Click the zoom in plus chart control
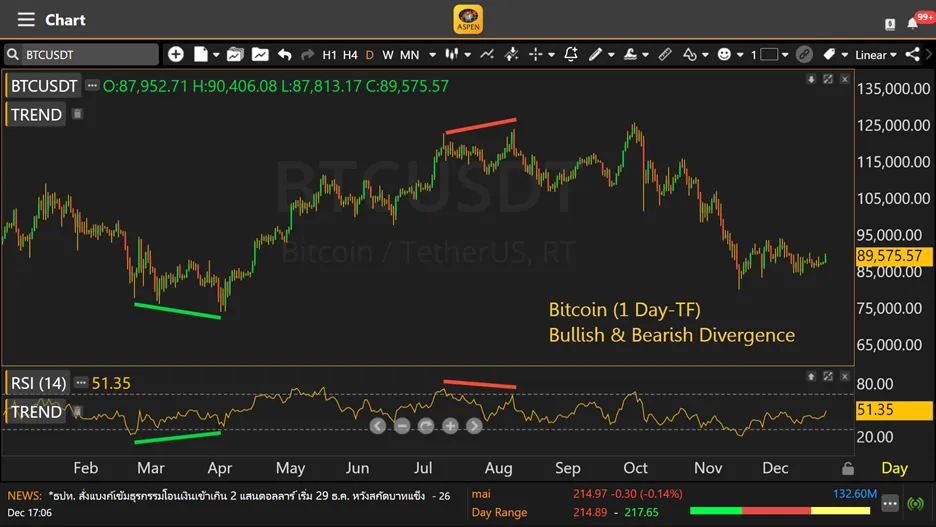The height and width of the screenshot is (527, 936). 450,426
